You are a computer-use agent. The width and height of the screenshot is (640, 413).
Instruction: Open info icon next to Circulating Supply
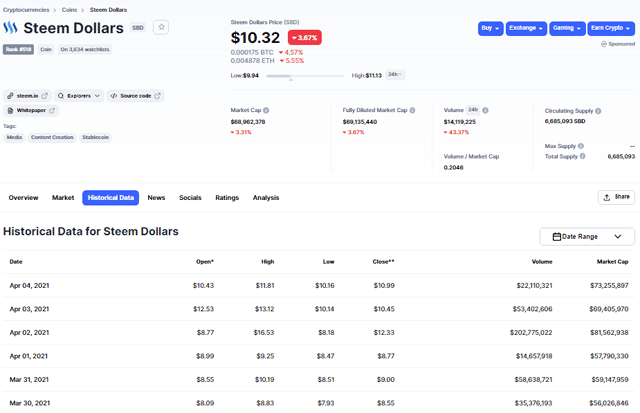(x=598, y=111)
